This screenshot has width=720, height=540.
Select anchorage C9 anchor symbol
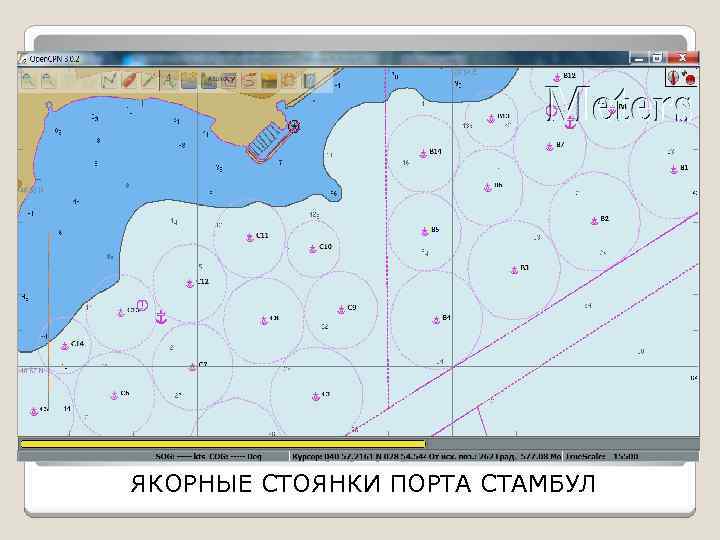coord(341,310)
